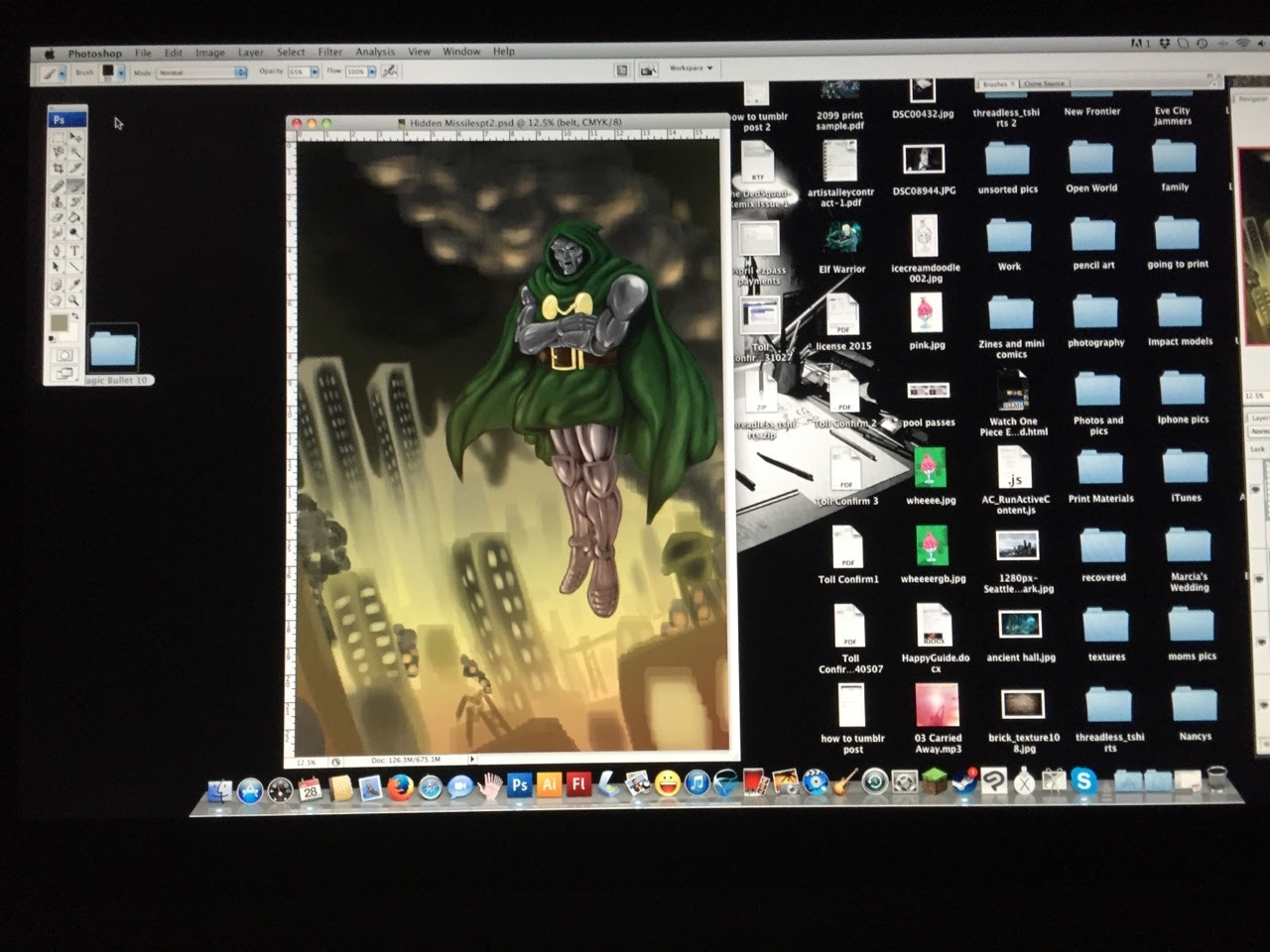Image resolution: width=1270 pixels, height=952 pixels.
Task: Select the Rectangular Marquee tool
Action: point(59,138)
